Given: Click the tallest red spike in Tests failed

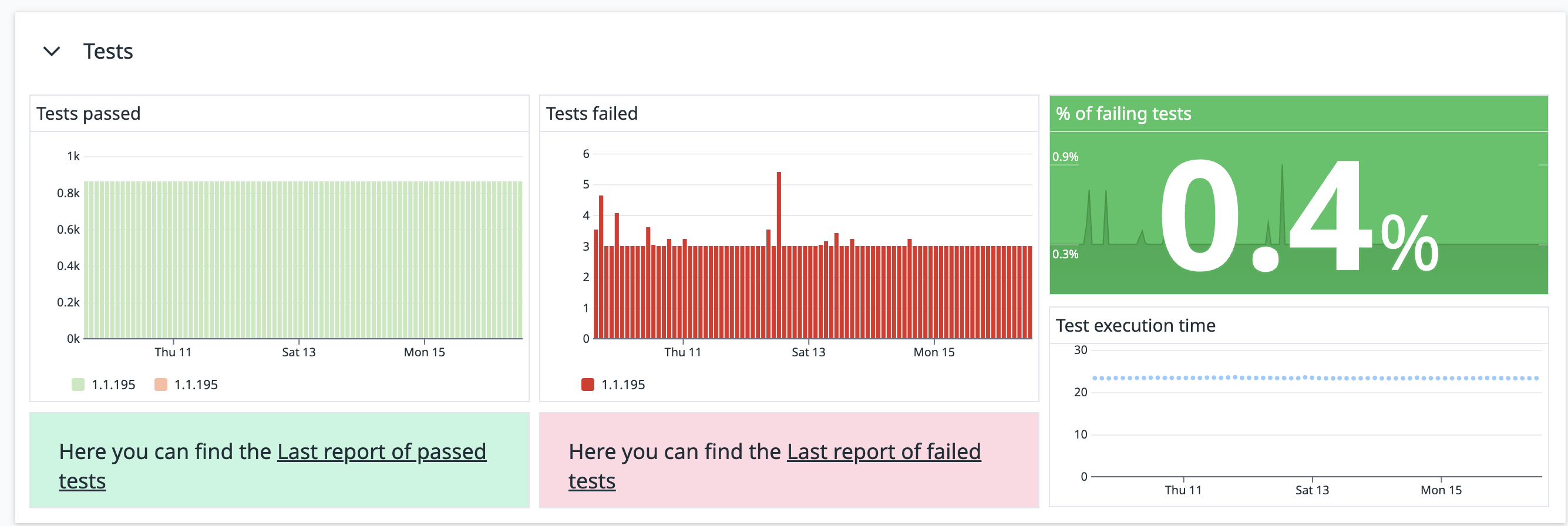Looking at the screenshot, I should point(779,255).
